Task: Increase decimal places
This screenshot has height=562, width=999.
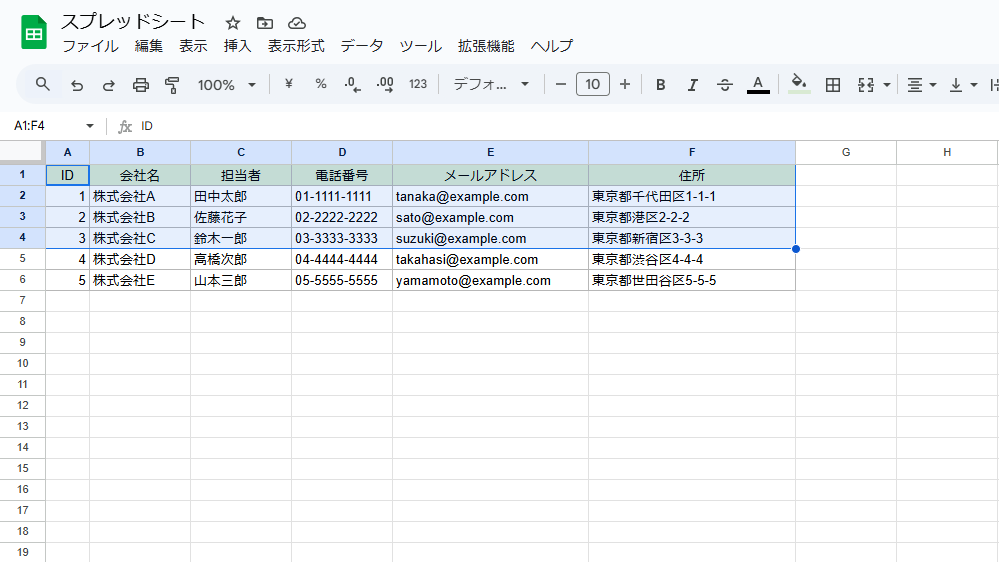Action: pos(385,84)
